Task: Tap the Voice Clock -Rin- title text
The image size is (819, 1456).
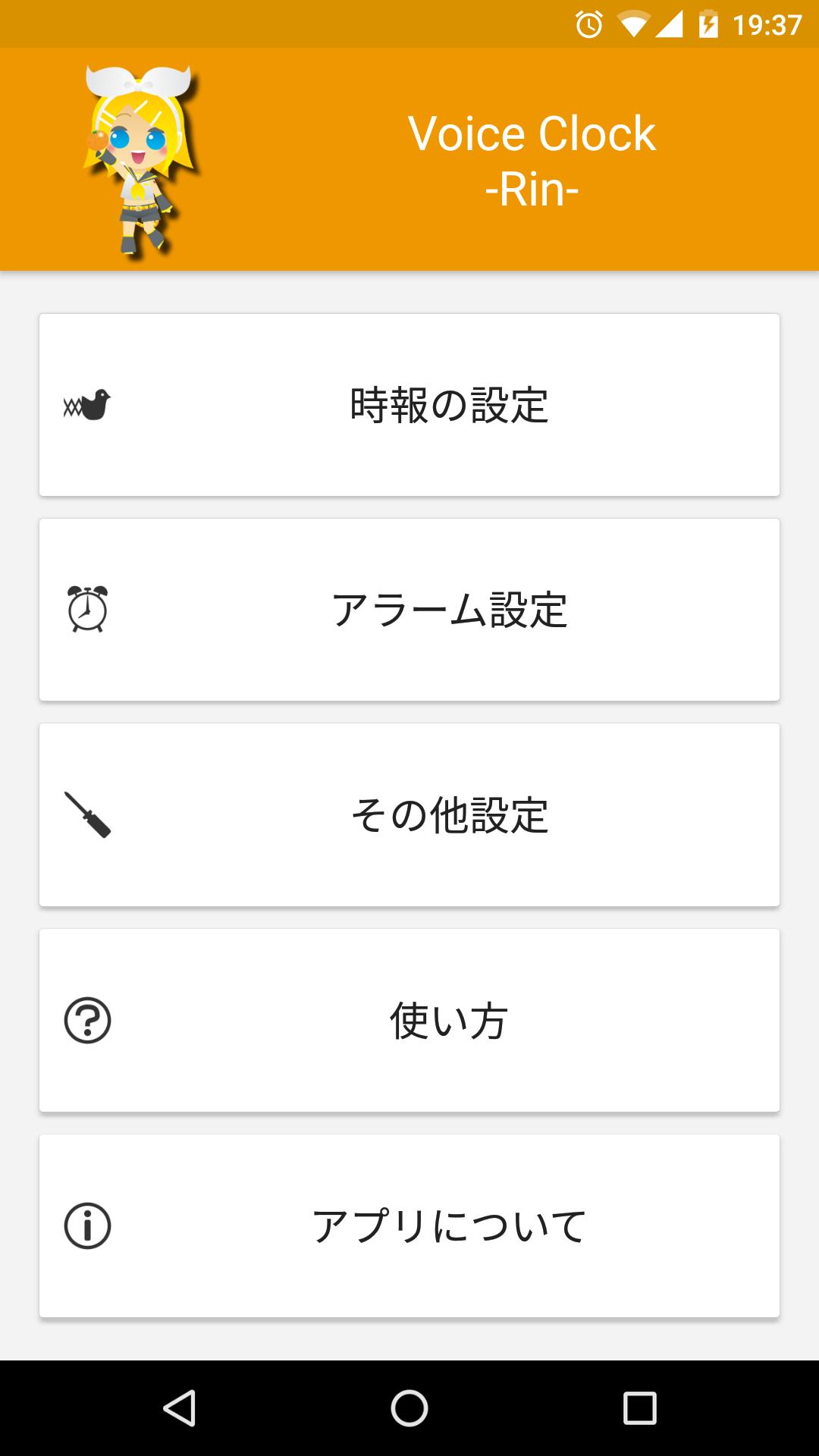Action: coord(531,161)
